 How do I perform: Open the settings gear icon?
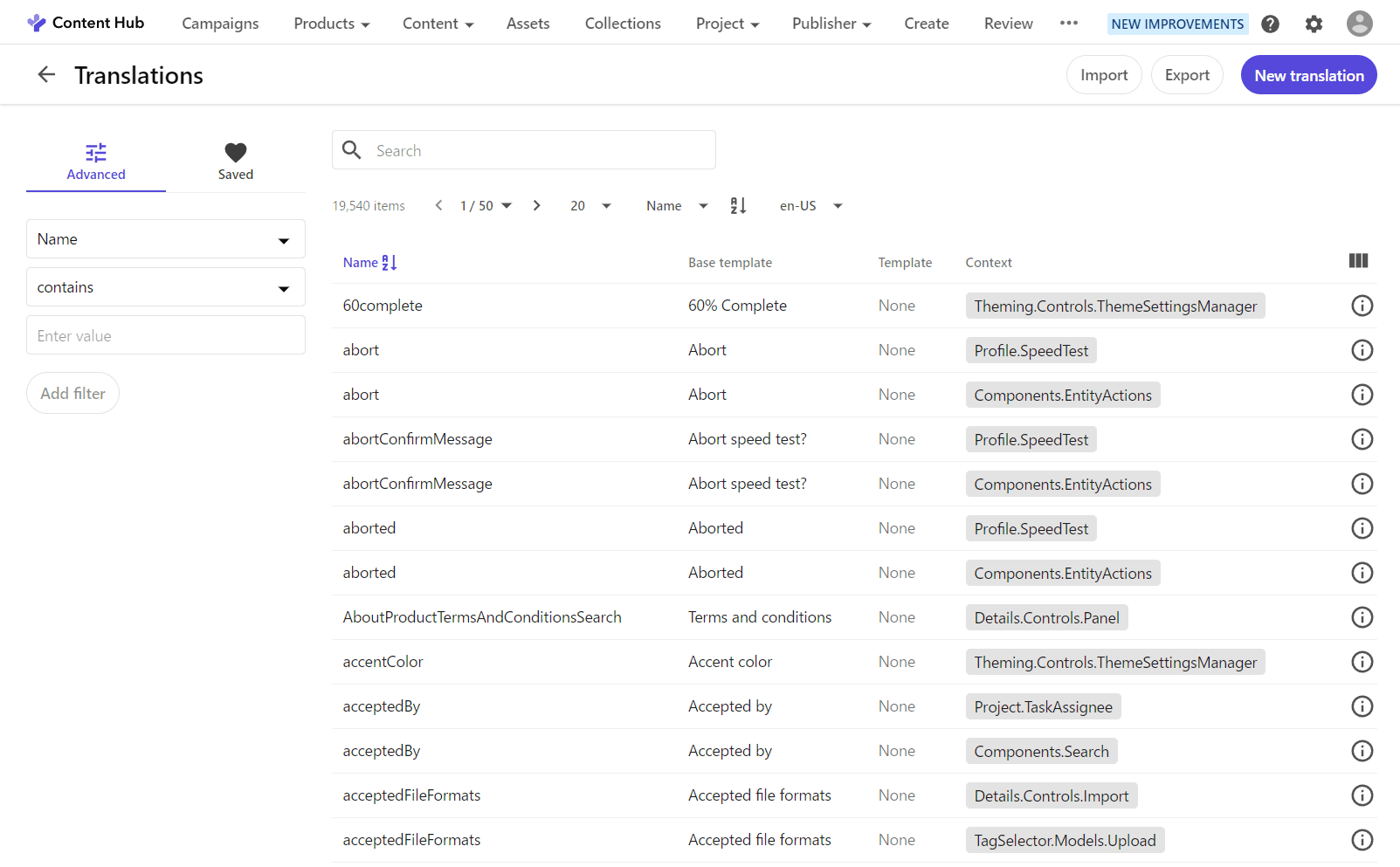[x=1314, y=24]
